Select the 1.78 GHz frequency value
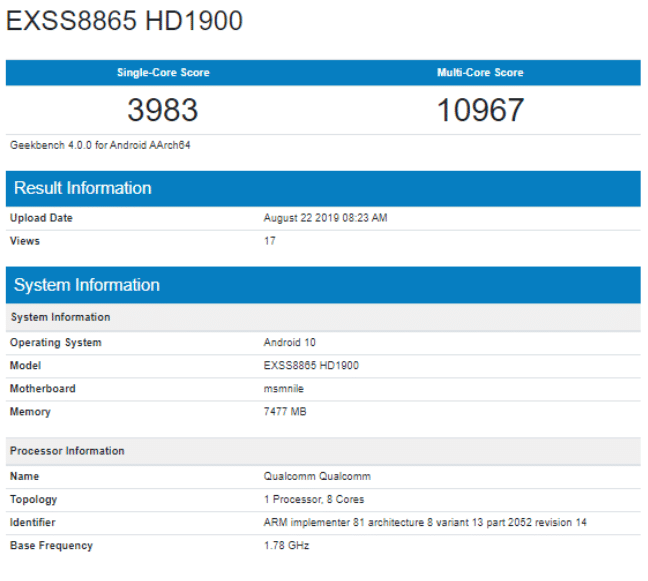 pos(287,546)
